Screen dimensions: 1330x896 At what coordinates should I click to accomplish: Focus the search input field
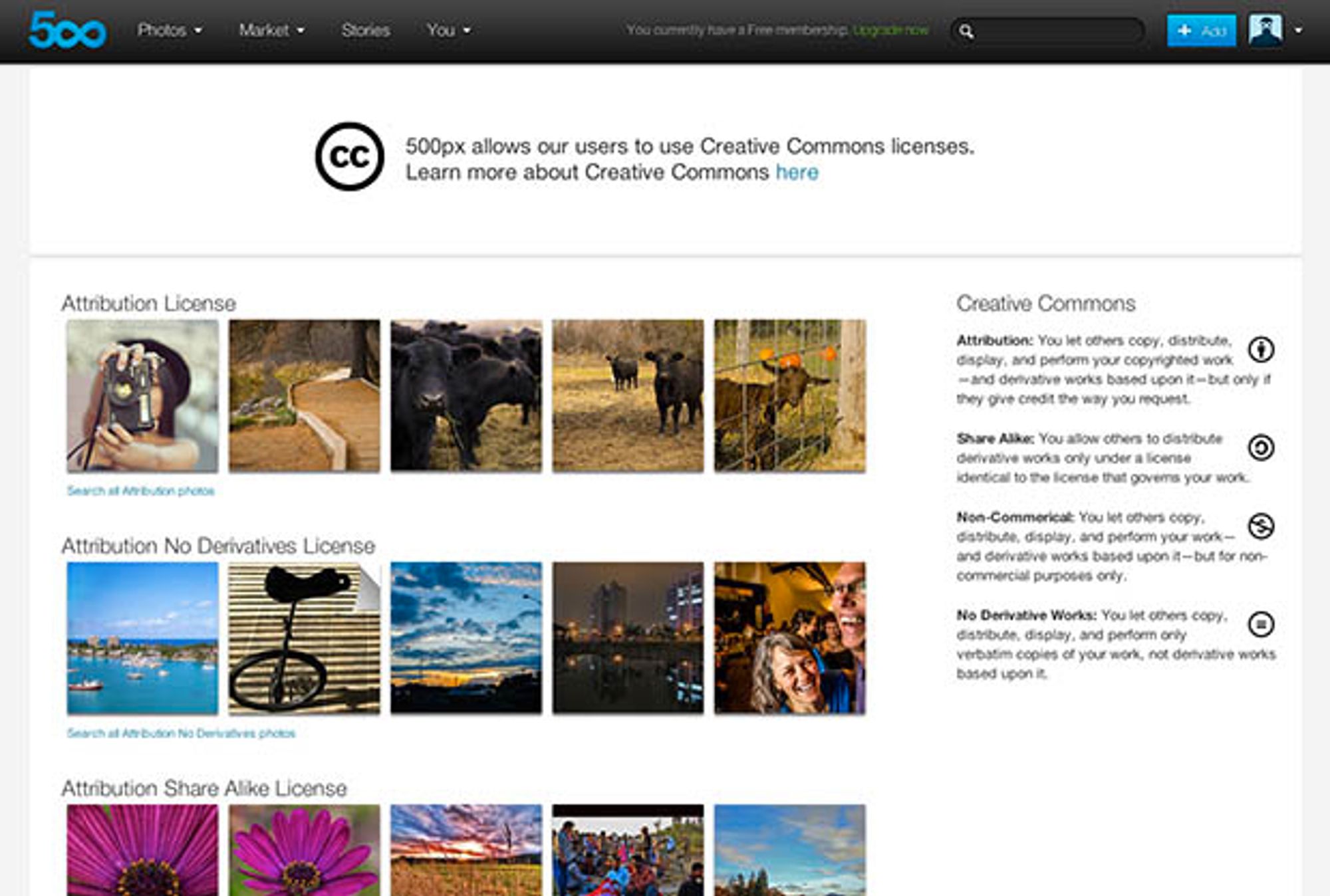coord(1057,31)
